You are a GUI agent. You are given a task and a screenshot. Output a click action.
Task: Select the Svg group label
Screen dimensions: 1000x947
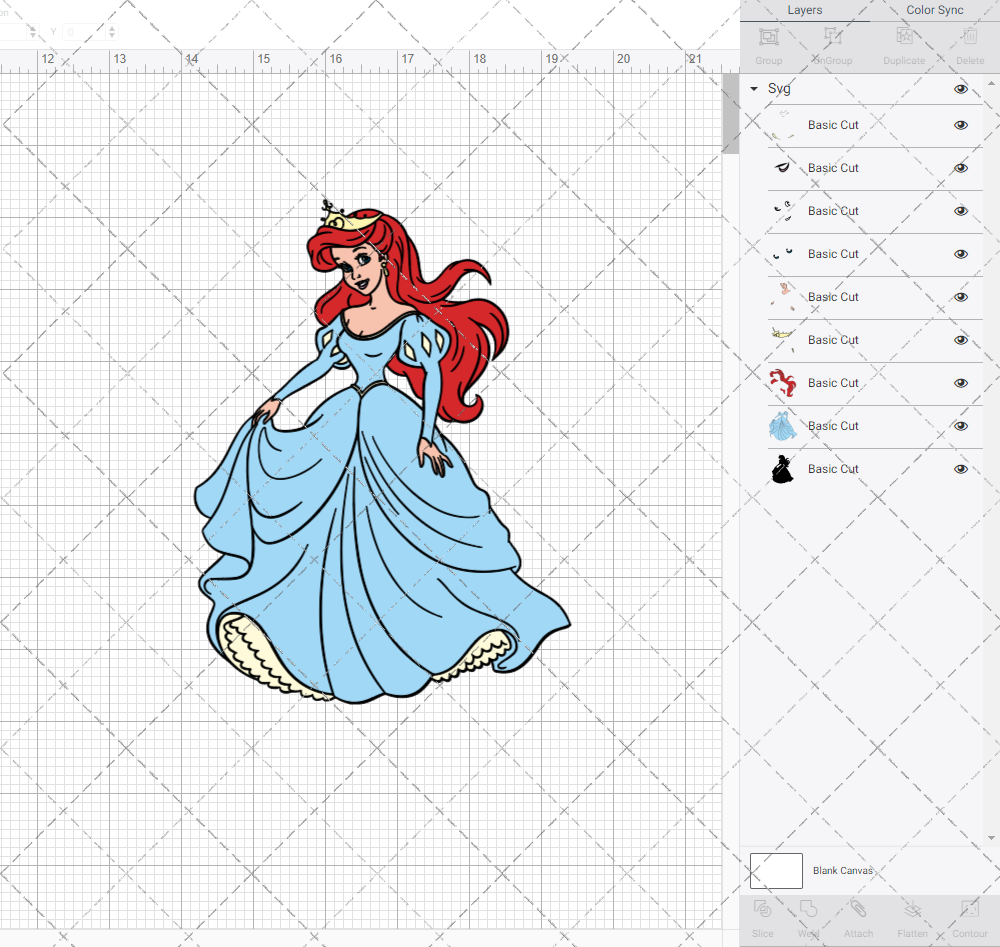point(779,89)
